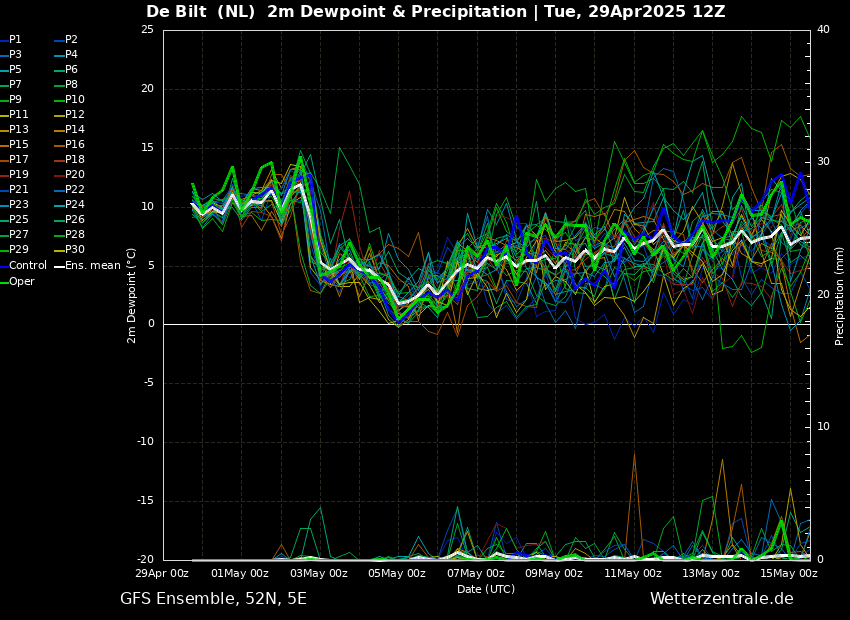This screenshot has height=620, width=850.
Task: Click the 'GFS Ensemble, 52N, 5E' footer text
Action: click(x=214, y=599)
